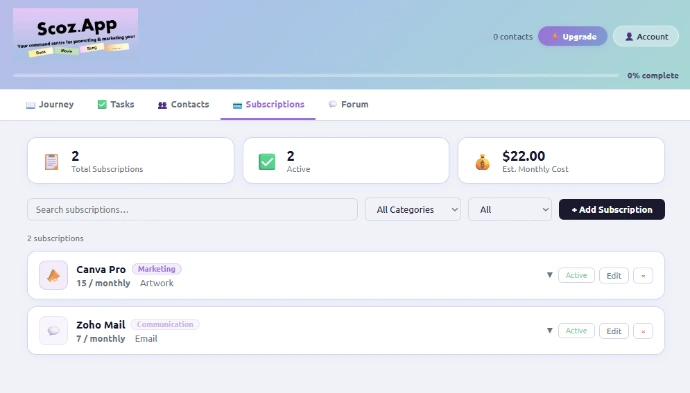Click the 0% complete label
Image resolution: width=690 pixels, height=393 pixels.
[653, 76]
